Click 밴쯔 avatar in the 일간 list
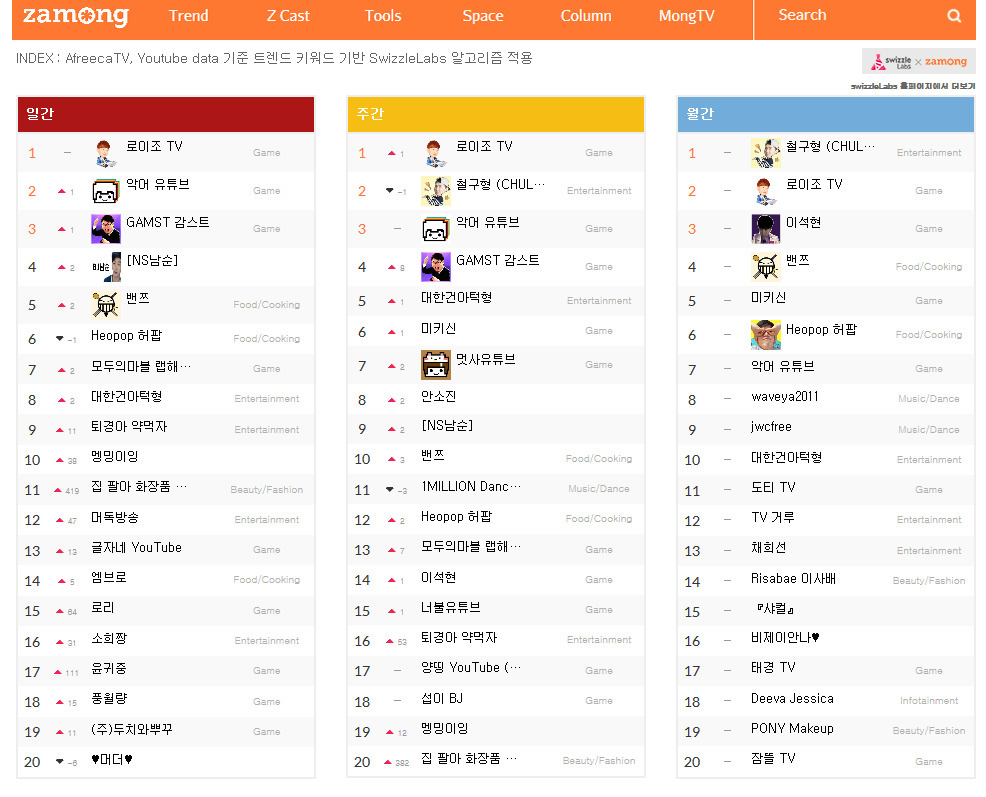Image resolution: width=986 pixels, height=797 pixels. click(x=106, y=305)
